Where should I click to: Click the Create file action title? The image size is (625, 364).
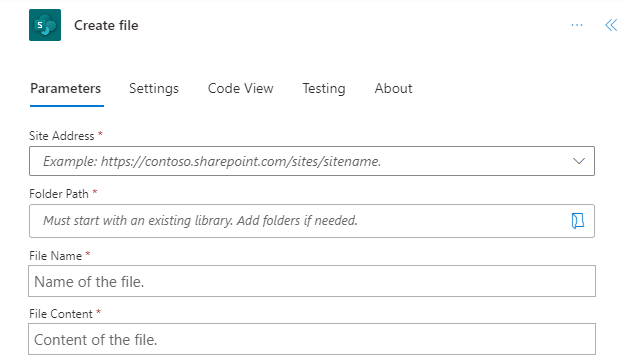tap(106, 25)
